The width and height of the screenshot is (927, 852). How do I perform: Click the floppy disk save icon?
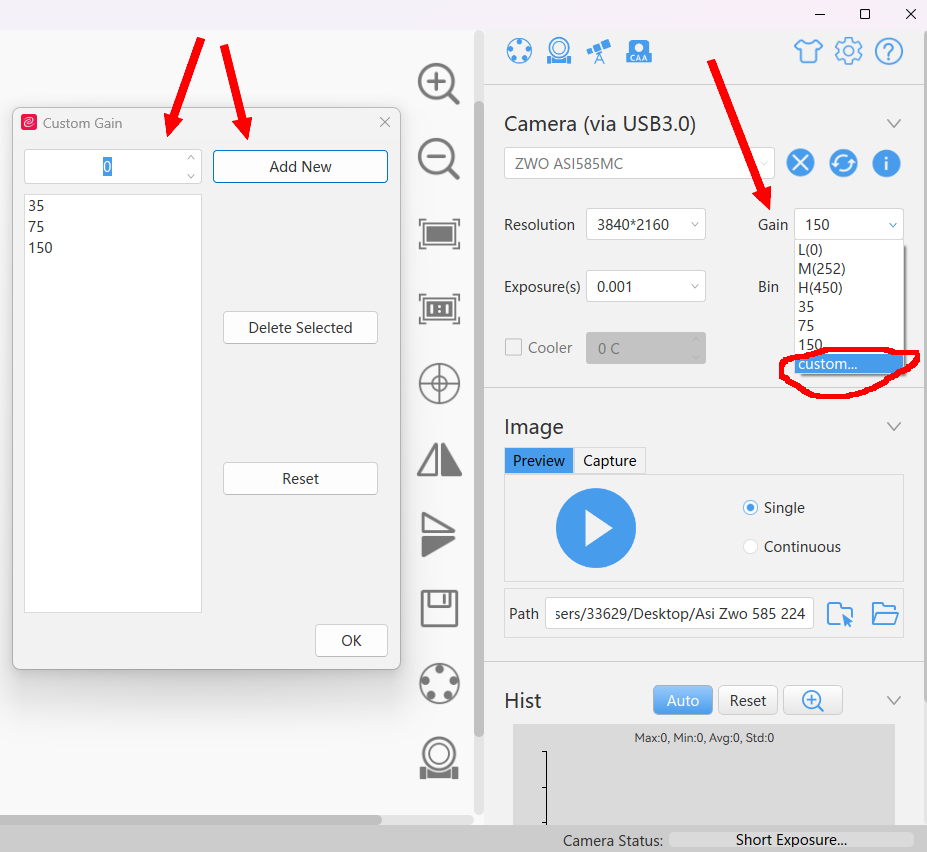[x=439, y=608]
